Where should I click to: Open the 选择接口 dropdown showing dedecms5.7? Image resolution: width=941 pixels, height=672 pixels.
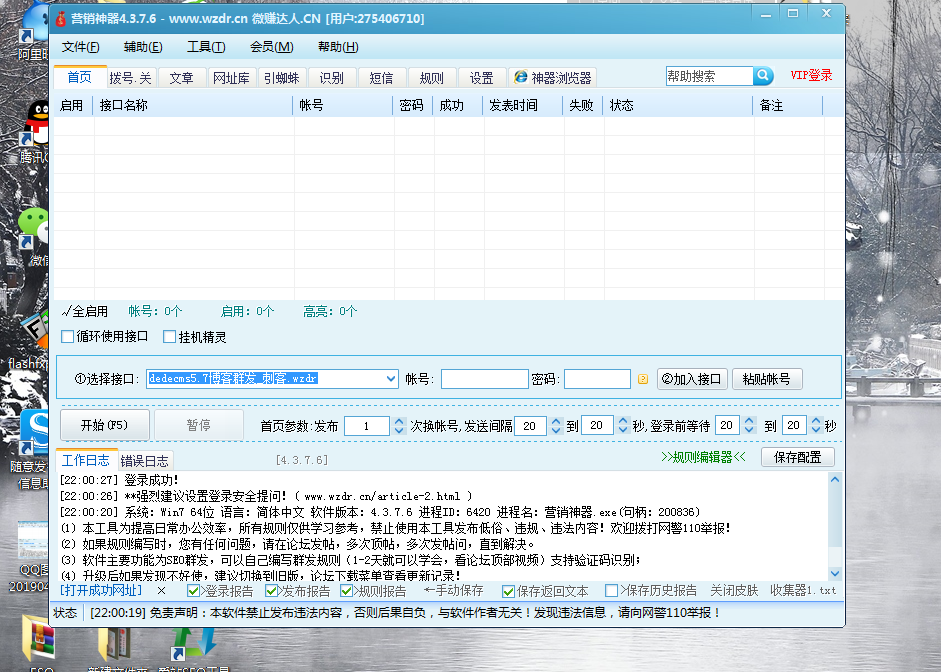tap(392, 378)
